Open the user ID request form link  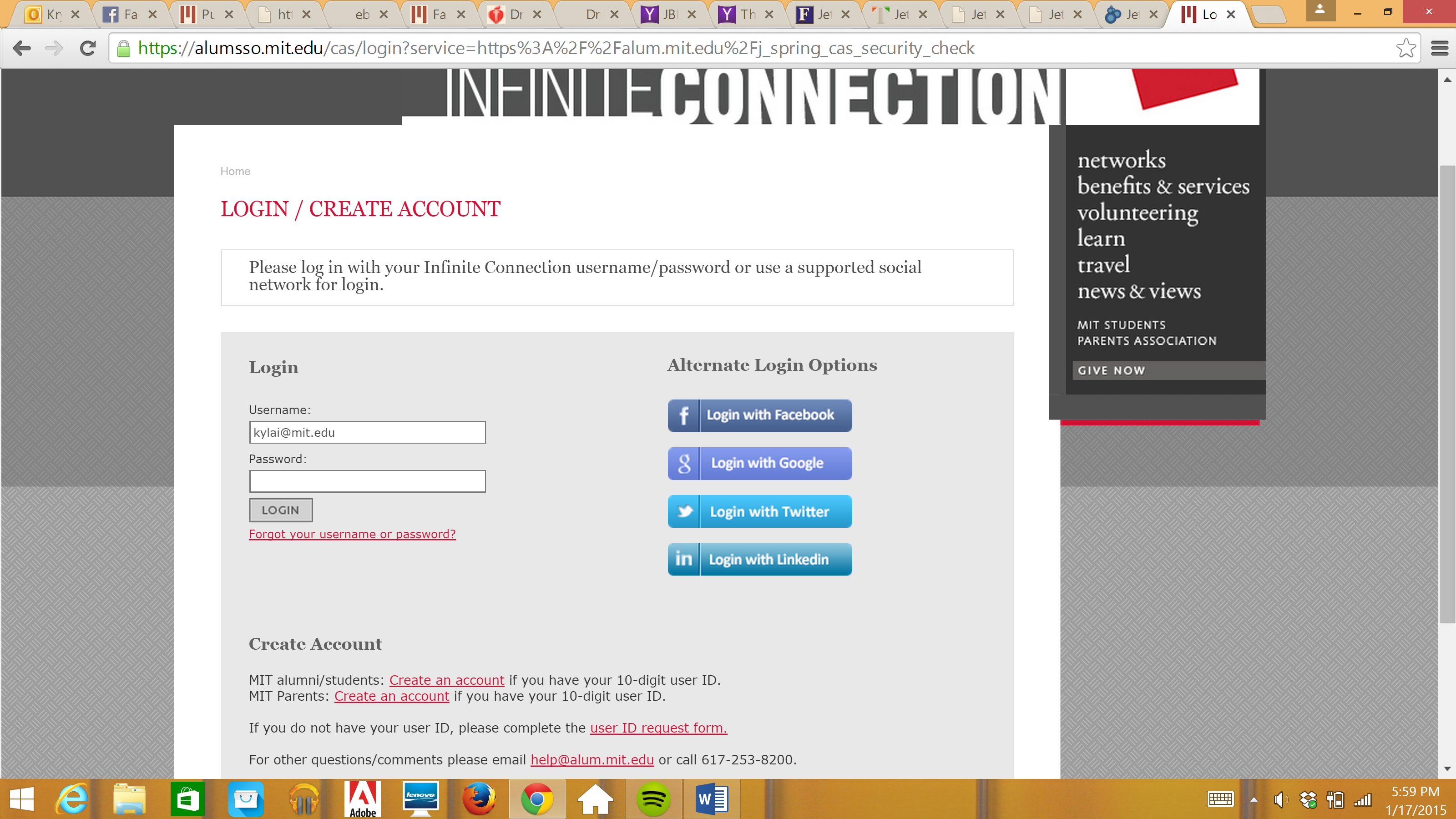point(658,728)
